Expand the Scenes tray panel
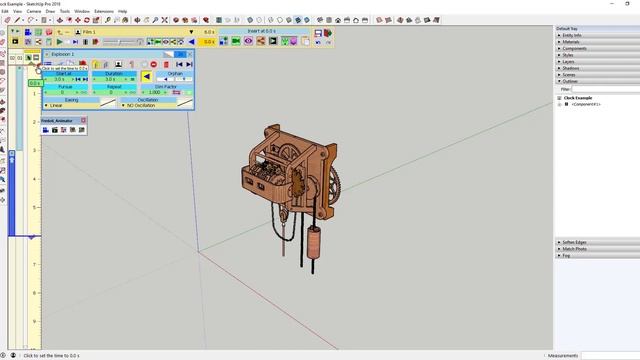Viewport: 640px width, 360px height. tap(597, 75)
